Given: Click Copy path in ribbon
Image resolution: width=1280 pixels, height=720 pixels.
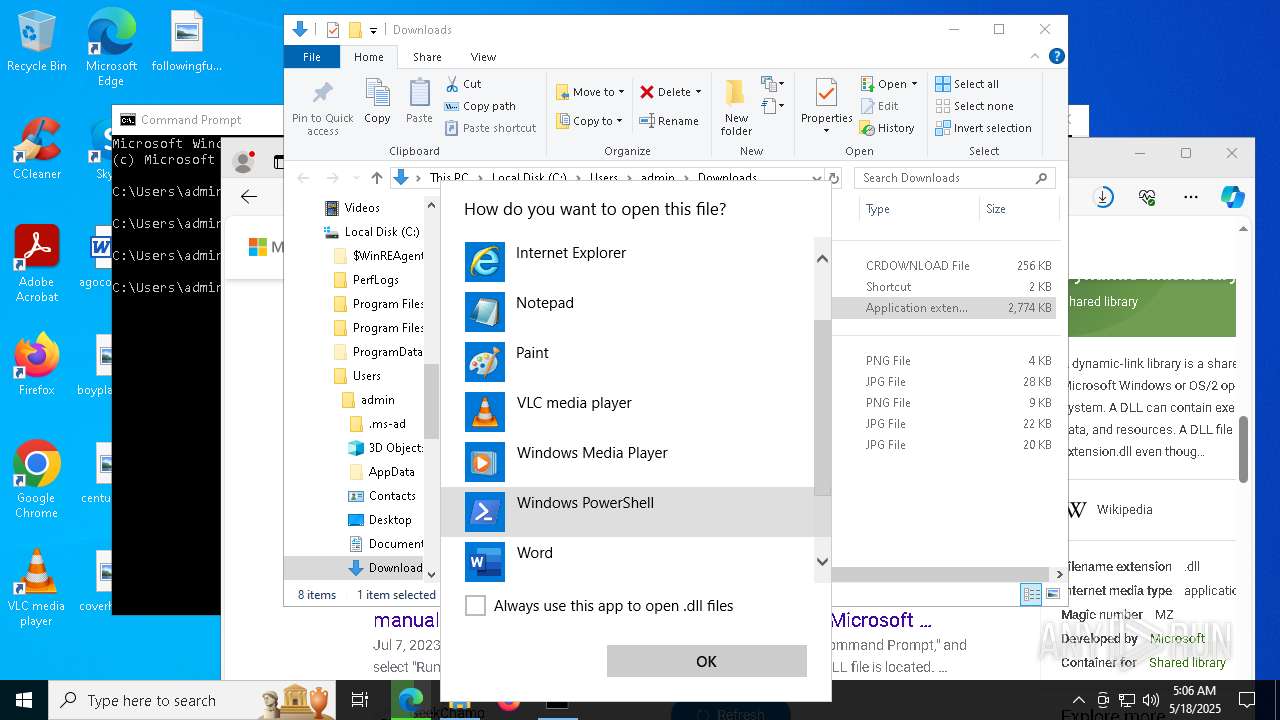Looking at the screenshot, I should pos(480,106).
